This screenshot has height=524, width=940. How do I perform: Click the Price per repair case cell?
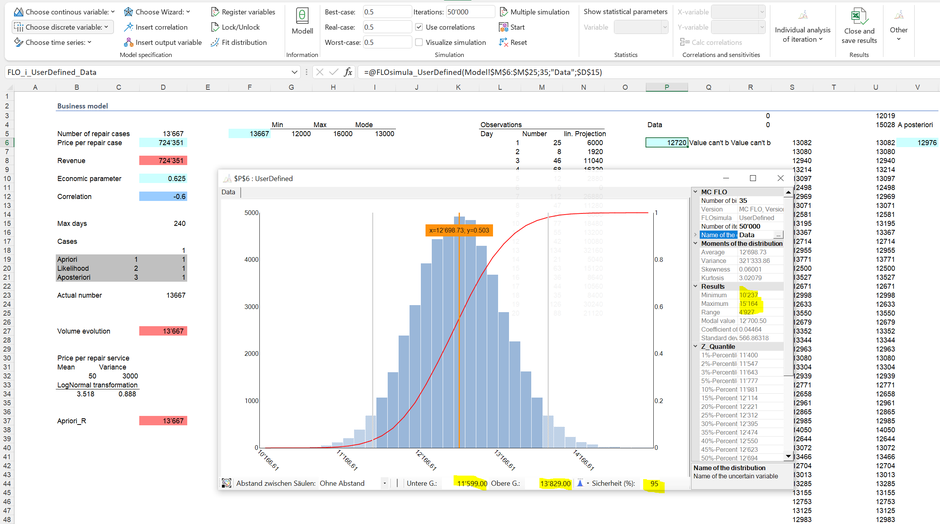(163, 143)
